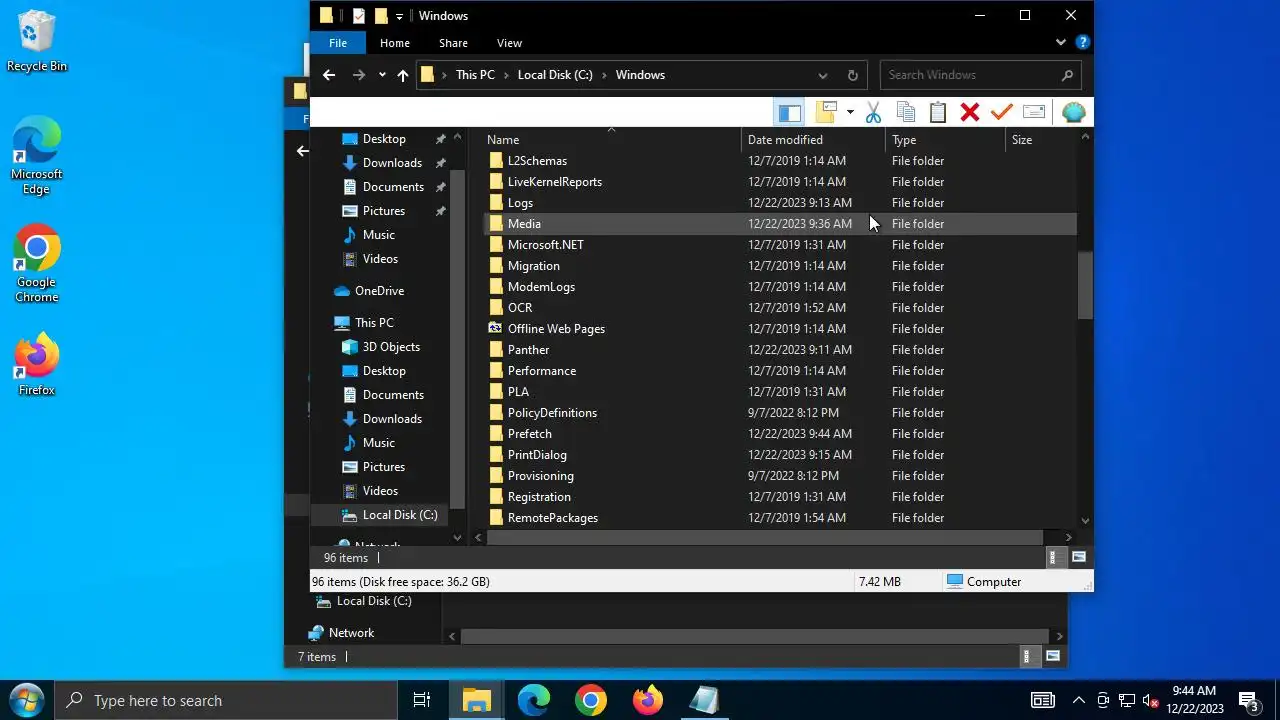Switch to the Share ribbon tab

coord(453,43)
